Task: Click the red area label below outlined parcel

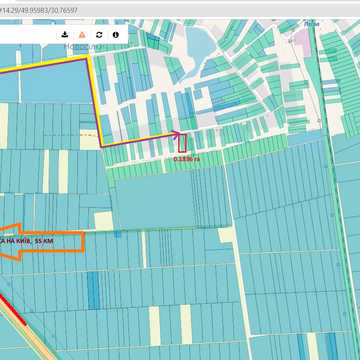Action: 187,159
